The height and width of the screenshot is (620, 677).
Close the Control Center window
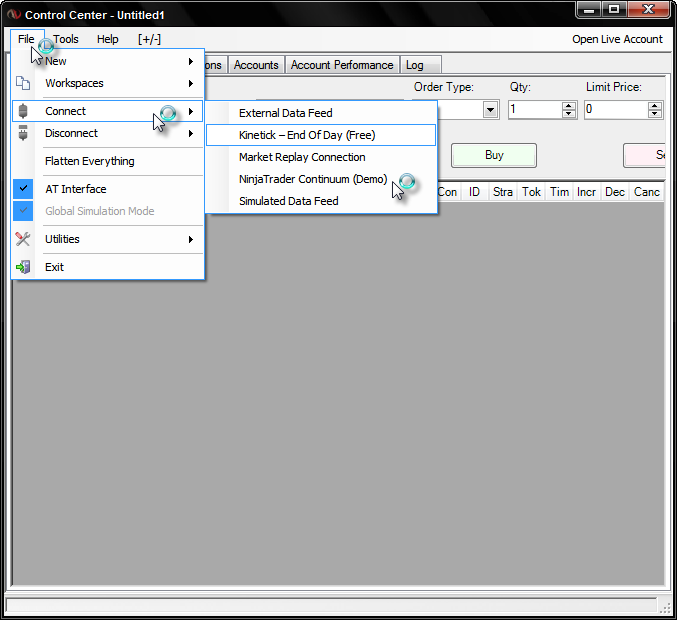tap(649, 9)
